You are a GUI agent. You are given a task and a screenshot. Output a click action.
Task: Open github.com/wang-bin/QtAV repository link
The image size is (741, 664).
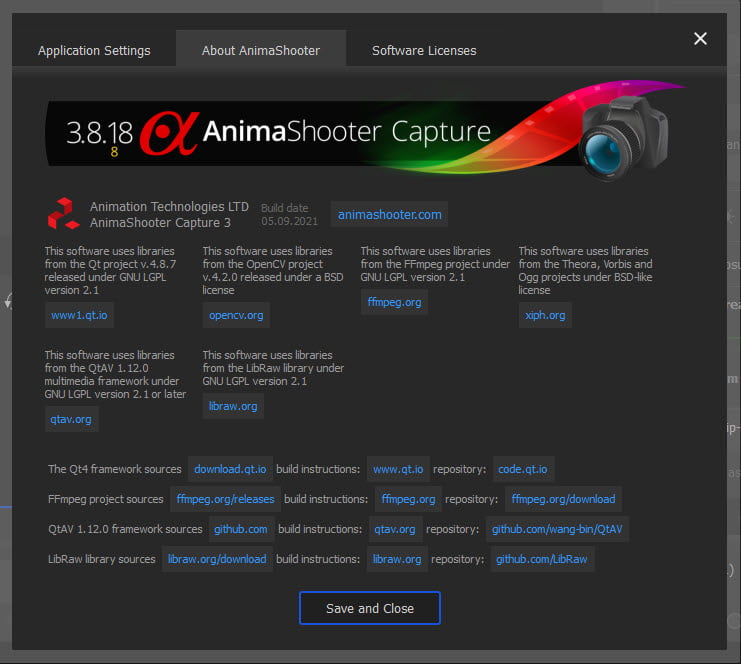pyautogui.click(x=557, y=529)
